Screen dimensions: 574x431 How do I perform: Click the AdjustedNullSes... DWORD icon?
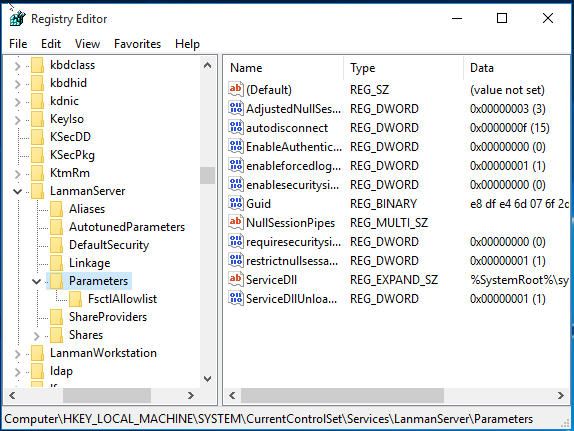[236, 108]
